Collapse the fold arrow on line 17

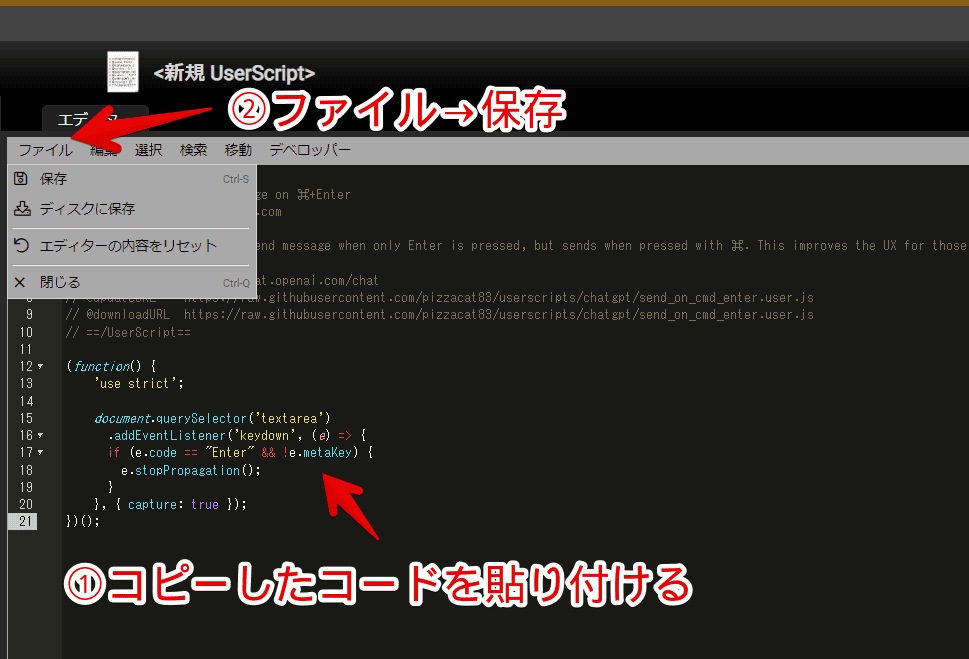(x=40, y=453)
